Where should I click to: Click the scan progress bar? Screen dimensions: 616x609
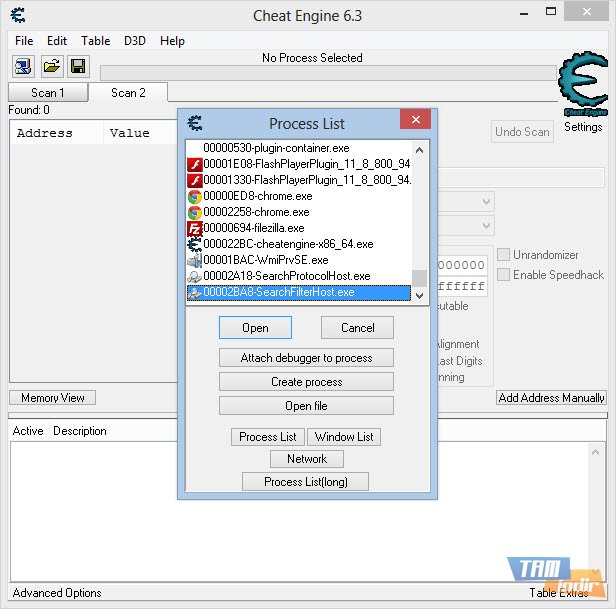(x=328, y=73)
